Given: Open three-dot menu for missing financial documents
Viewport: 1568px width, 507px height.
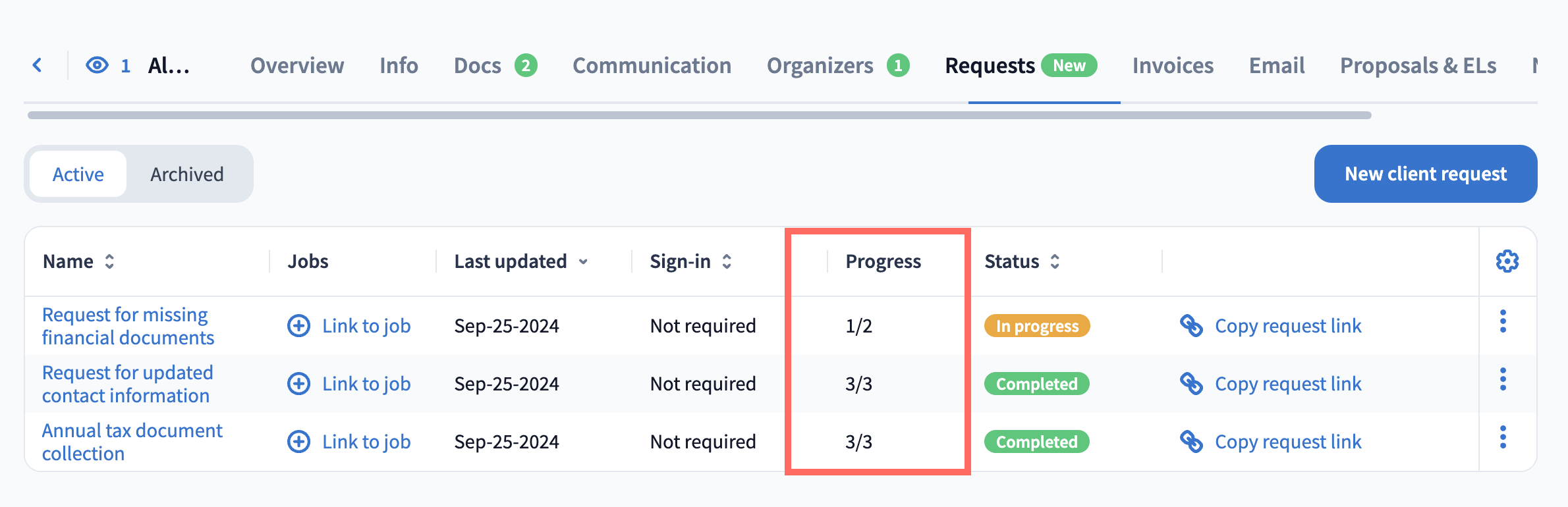Looking at the screenshot, I should click(x=1503, y=321).
